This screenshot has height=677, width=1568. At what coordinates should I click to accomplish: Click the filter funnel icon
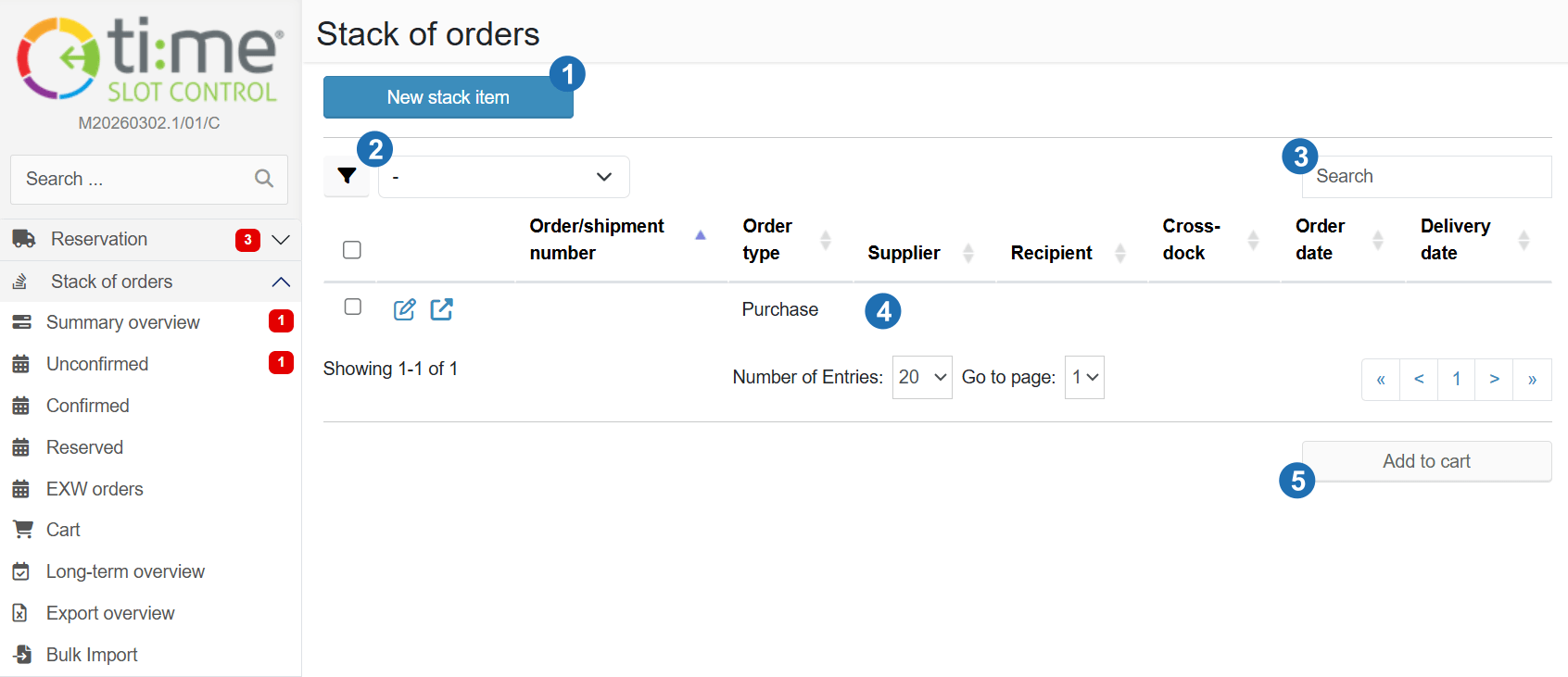click(347, 176)
